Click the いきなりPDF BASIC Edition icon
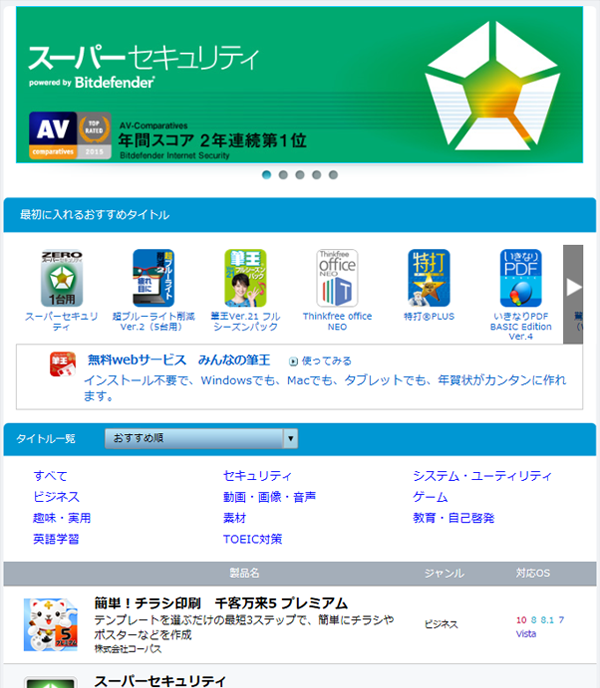600x688 pixels. pos(521,278)
